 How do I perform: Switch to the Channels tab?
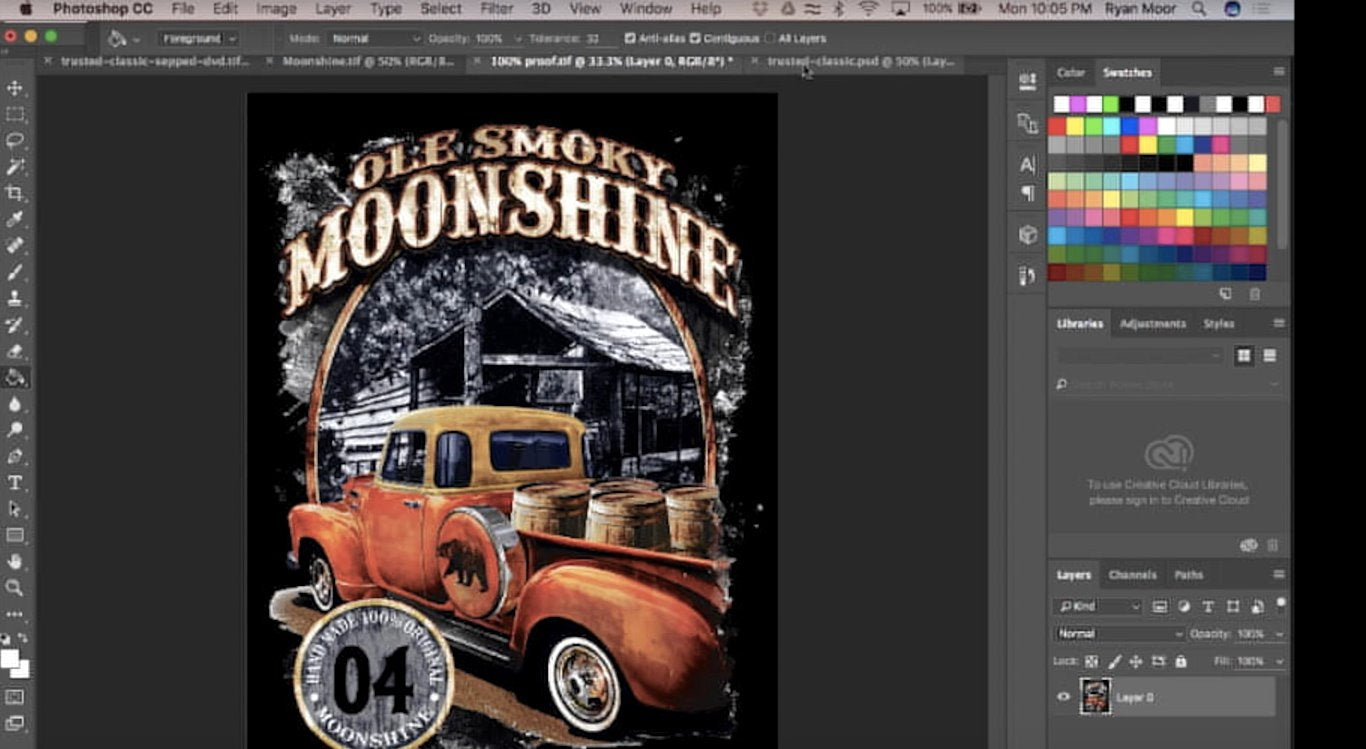coord(1133,575)
